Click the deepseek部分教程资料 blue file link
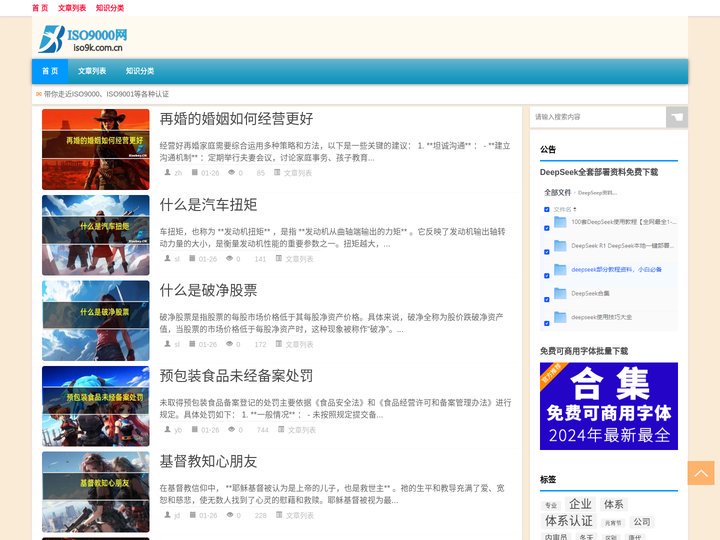This screenshot has width=720, height=540. click(x=616, y=270)
